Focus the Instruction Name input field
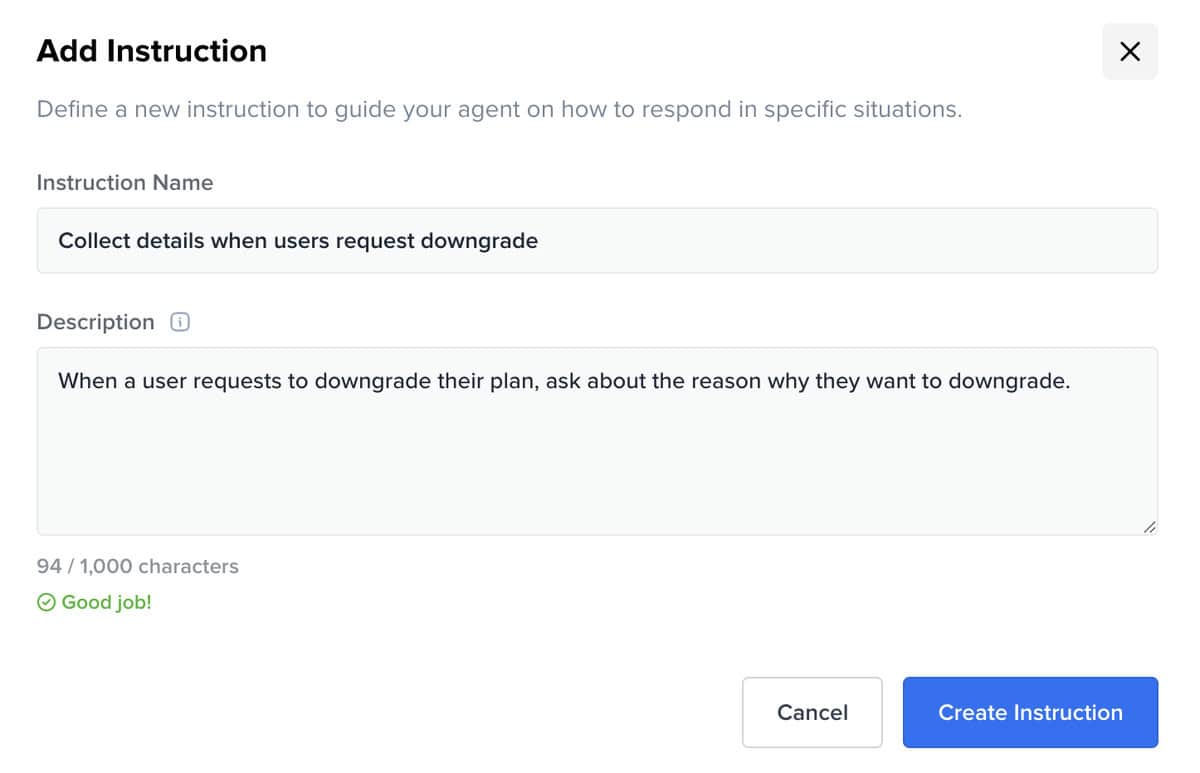This screenshot has width=1200, height=773. click(x=800, y=241)
